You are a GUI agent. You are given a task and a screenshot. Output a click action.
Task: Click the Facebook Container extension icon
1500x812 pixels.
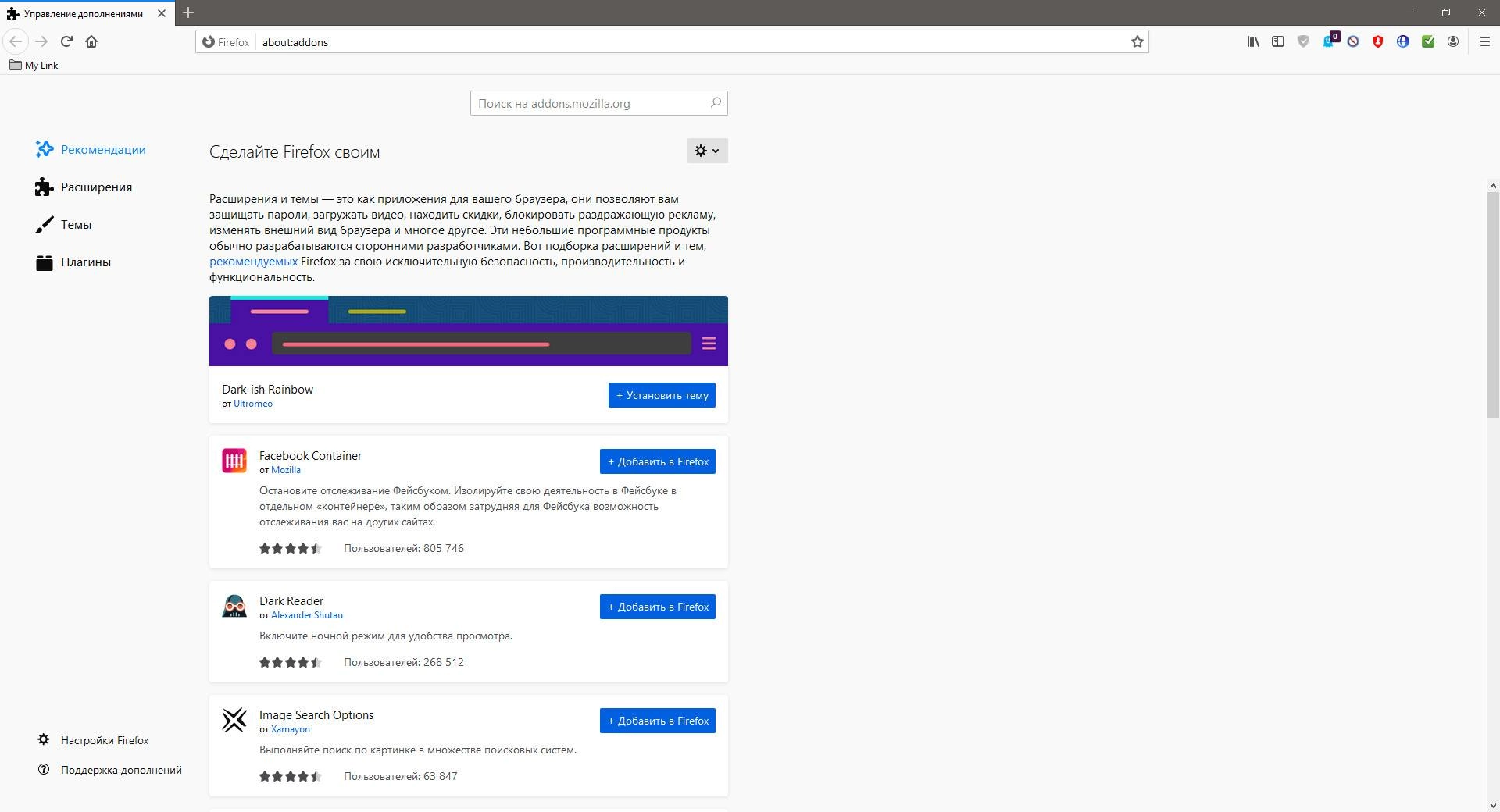[234, 461]
